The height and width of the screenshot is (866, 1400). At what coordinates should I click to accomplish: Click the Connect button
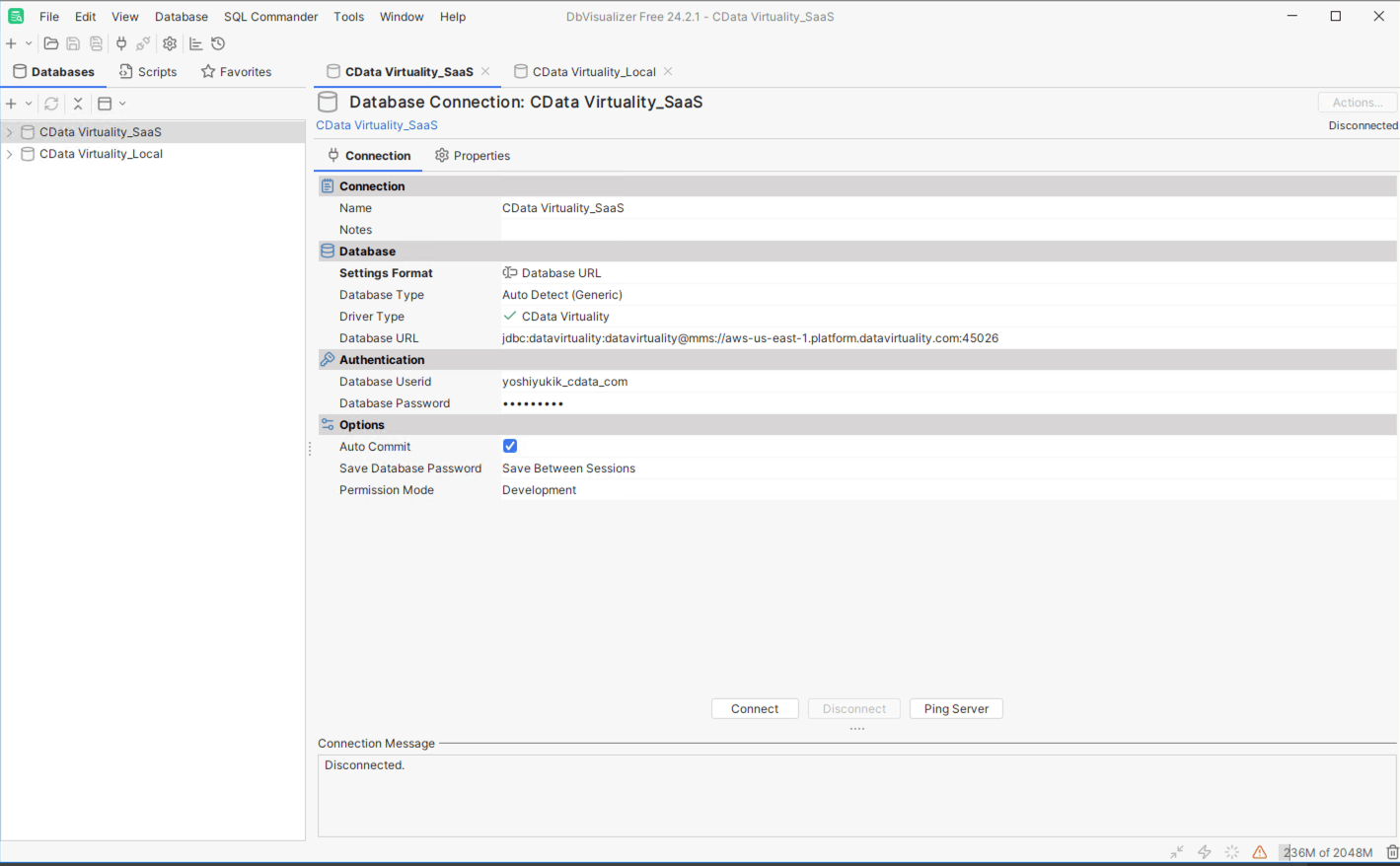(755, 709)
